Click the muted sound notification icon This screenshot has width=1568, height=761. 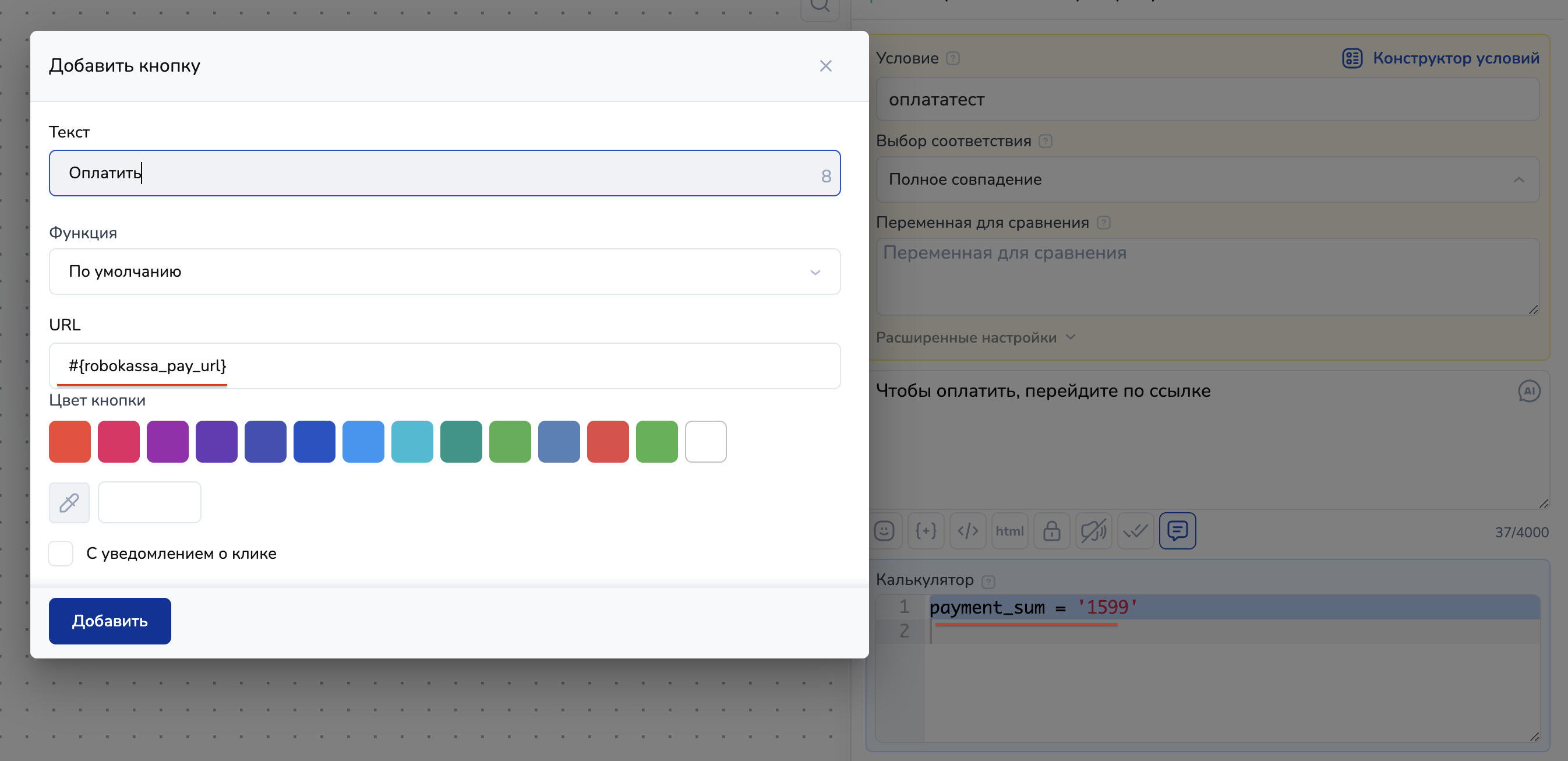[1093, 531]
